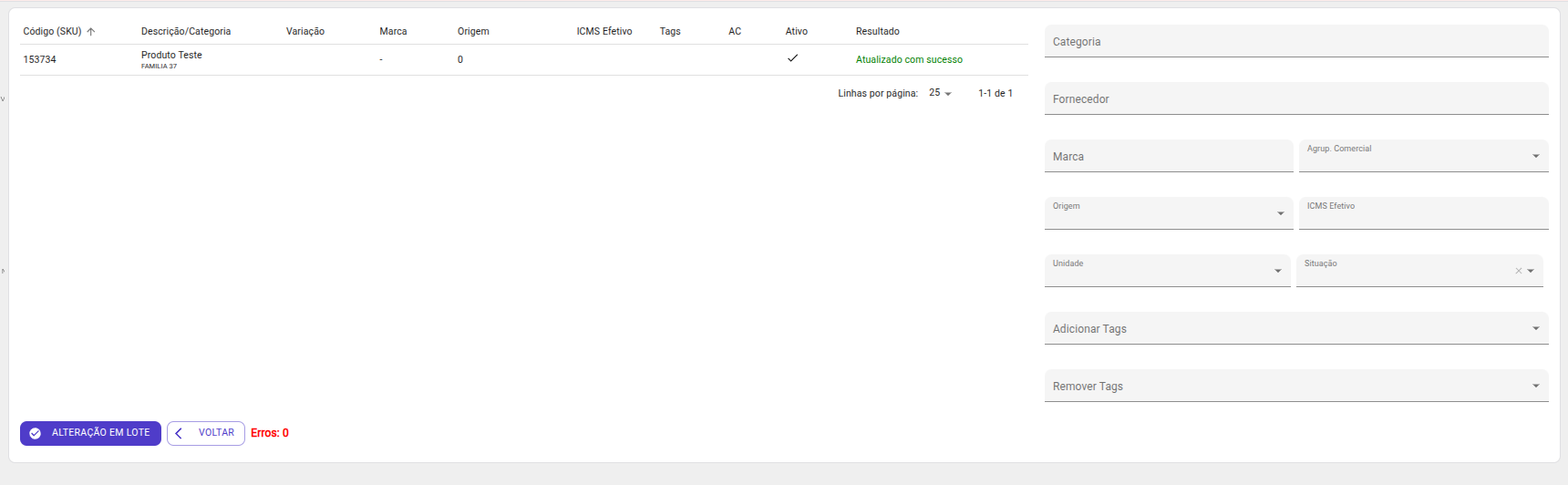Viewport: 1568px width, 485px height.
Task: Click the Alteração em Lote button
Action: (90, 433)
